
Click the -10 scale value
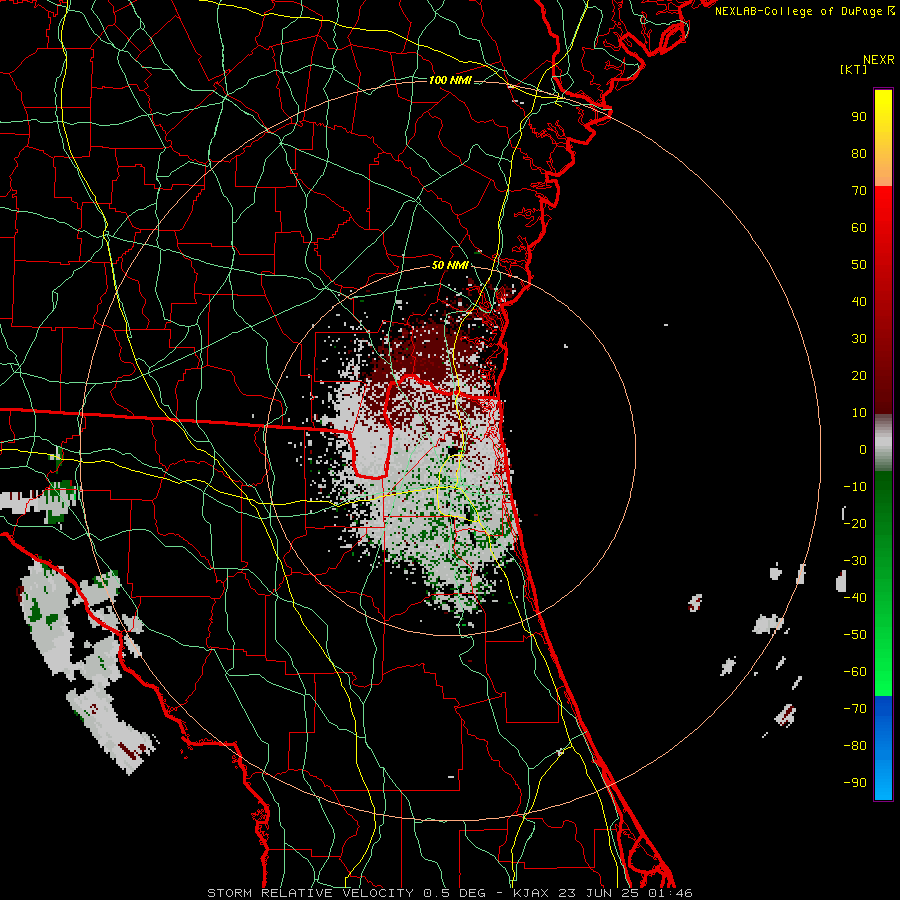[855, 487]
